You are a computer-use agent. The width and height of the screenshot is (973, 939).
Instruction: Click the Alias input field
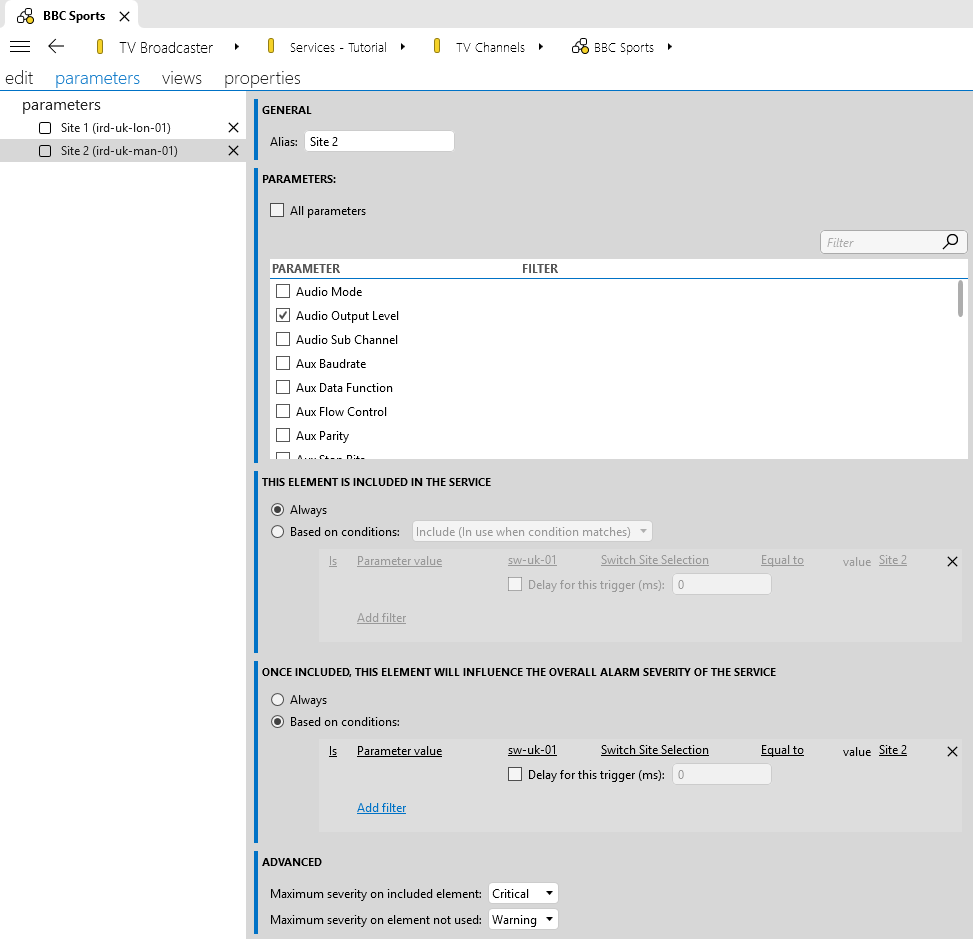click(379, 142)
